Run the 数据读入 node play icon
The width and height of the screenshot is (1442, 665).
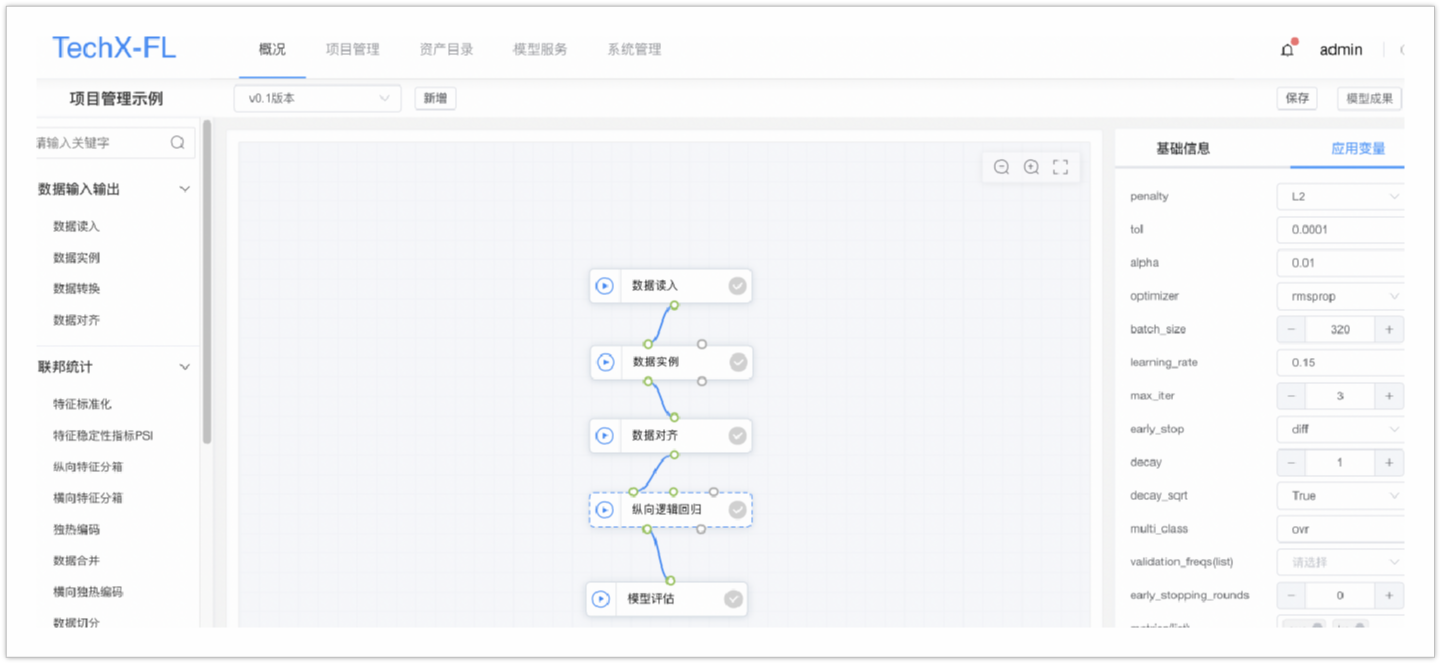click(605, 286)
